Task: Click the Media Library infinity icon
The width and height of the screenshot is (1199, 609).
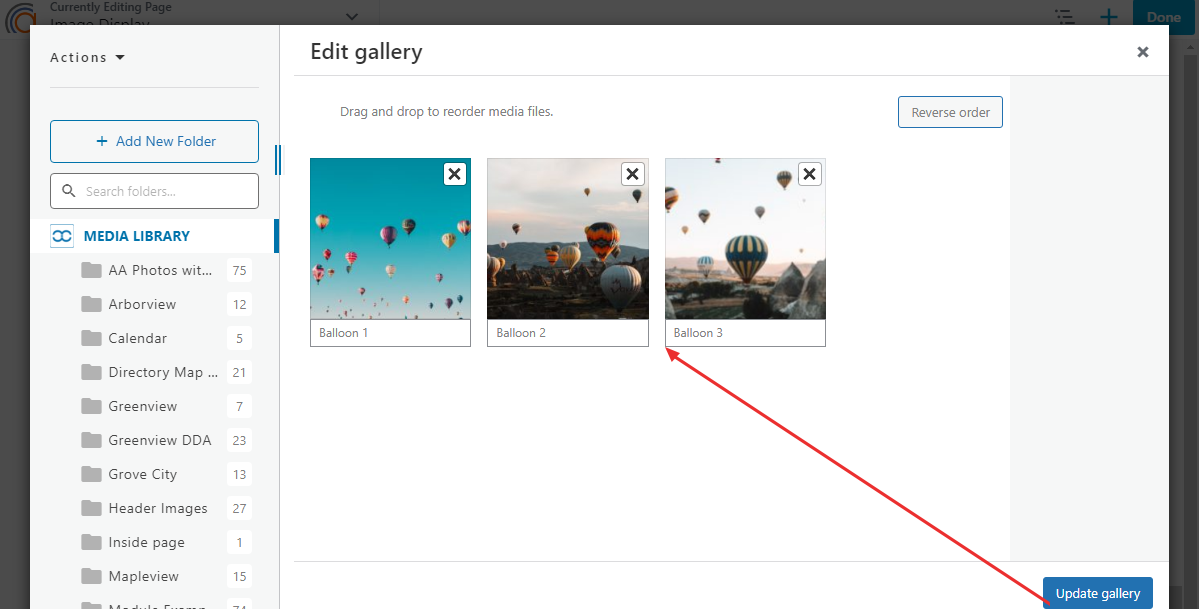Action: tap(62, 236)
